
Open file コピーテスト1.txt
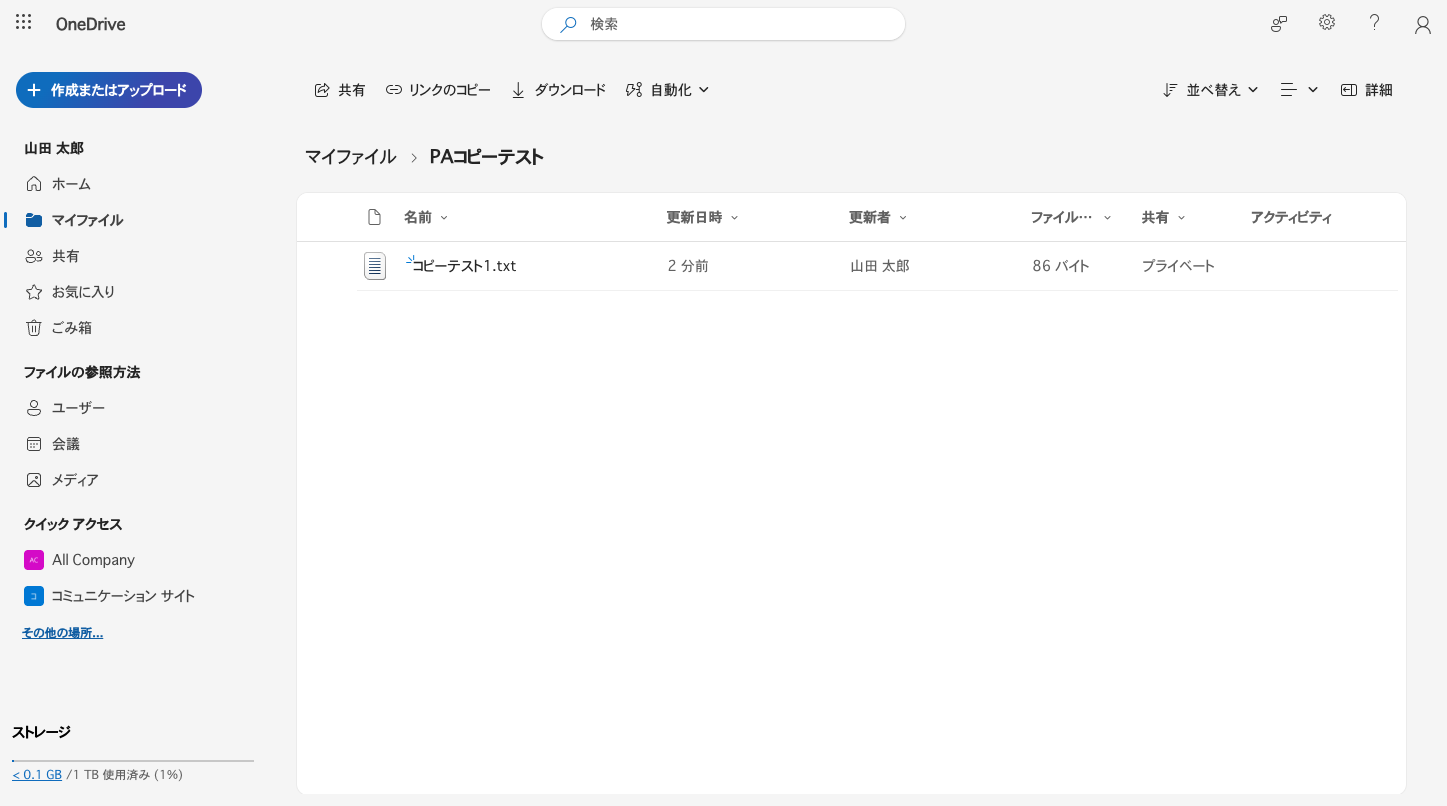point(464,266)
